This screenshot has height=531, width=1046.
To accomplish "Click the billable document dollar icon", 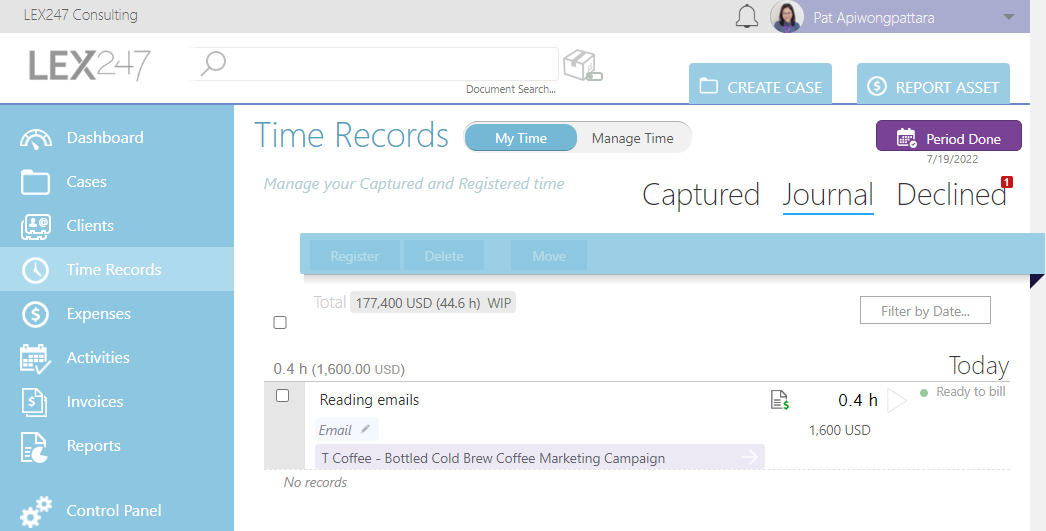I will tap(779, 400).
